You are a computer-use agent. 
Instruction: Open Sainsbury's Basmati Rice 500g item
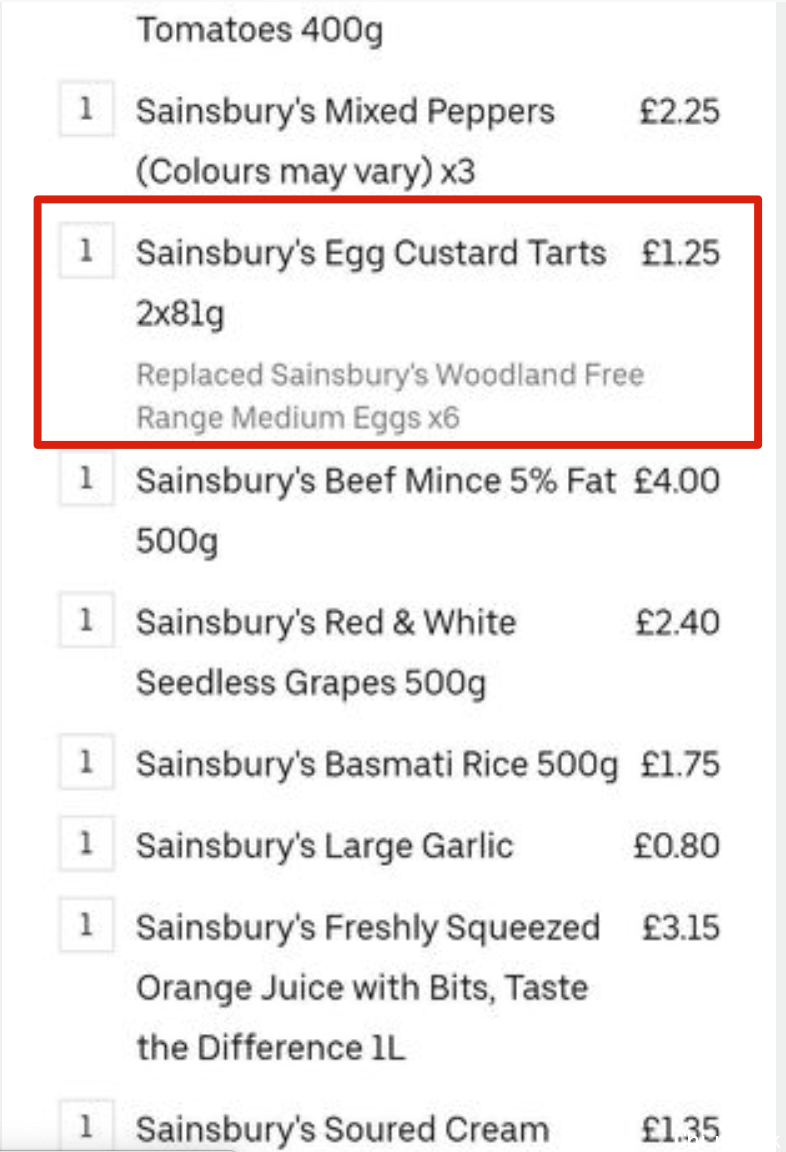378,764
